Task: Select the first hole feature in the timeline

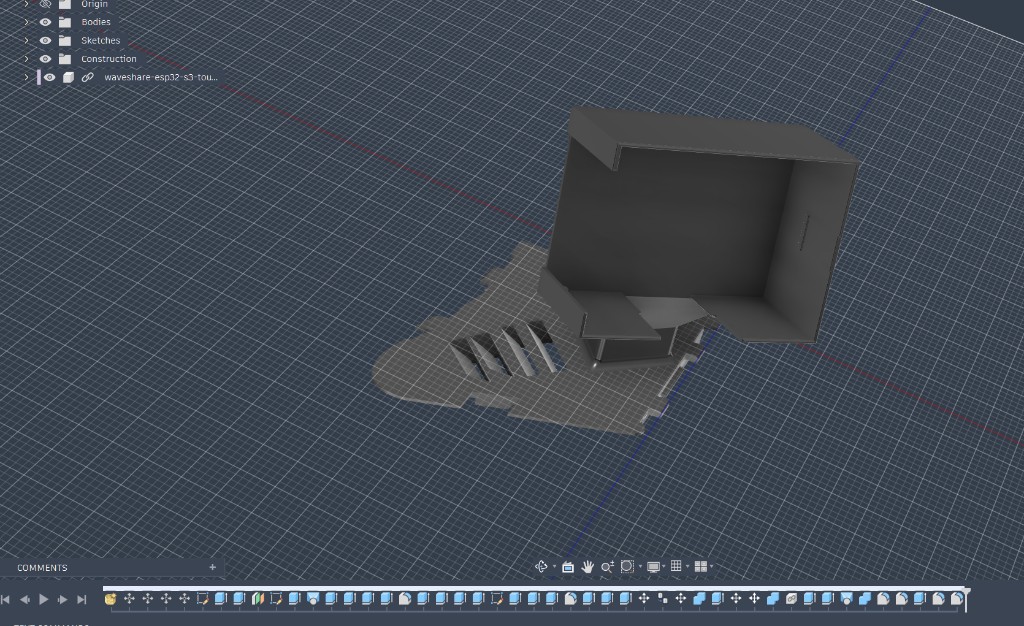Action: coord(313,599)
